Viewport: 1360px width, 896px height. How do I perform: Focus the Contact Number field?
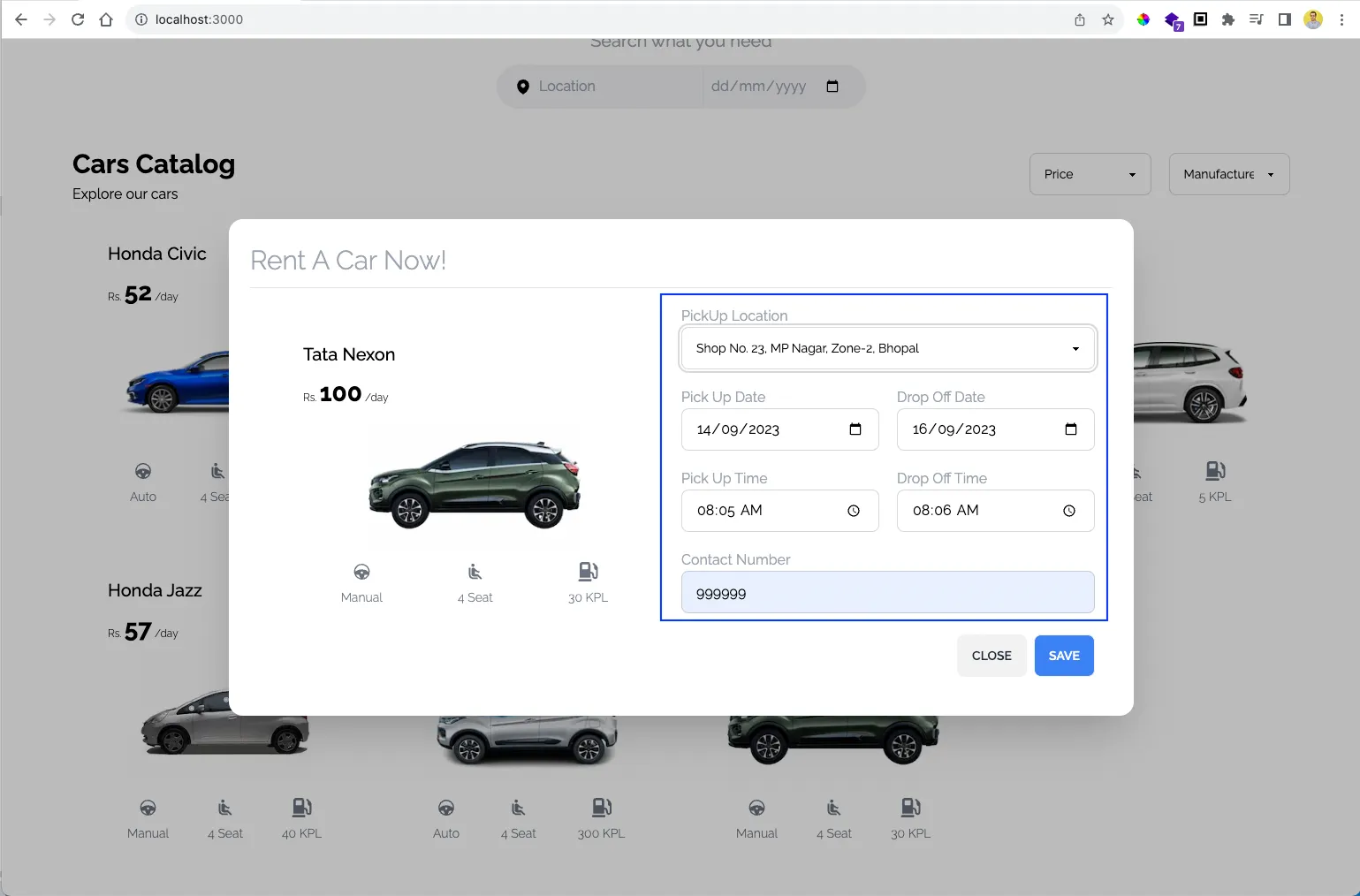[x=888, y=593]
